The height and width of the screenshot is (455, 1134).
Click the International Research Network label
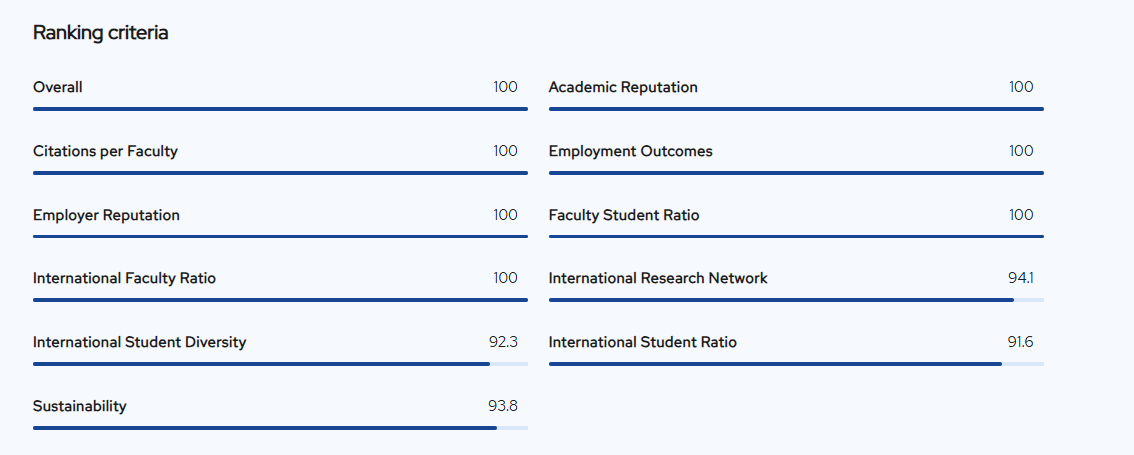click(658, 278)
